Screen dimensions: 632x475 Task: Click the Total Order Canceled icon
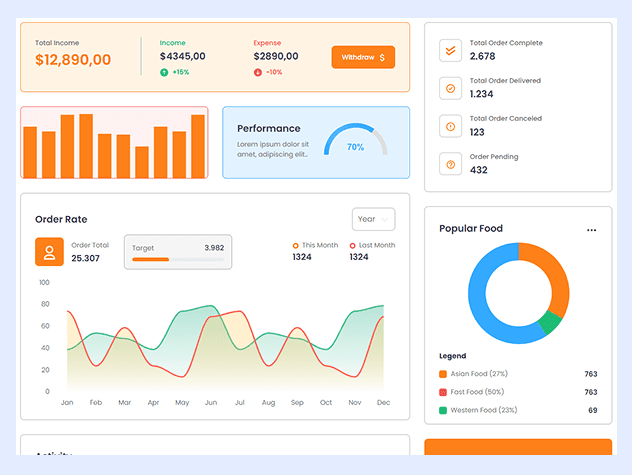(450, 126)
